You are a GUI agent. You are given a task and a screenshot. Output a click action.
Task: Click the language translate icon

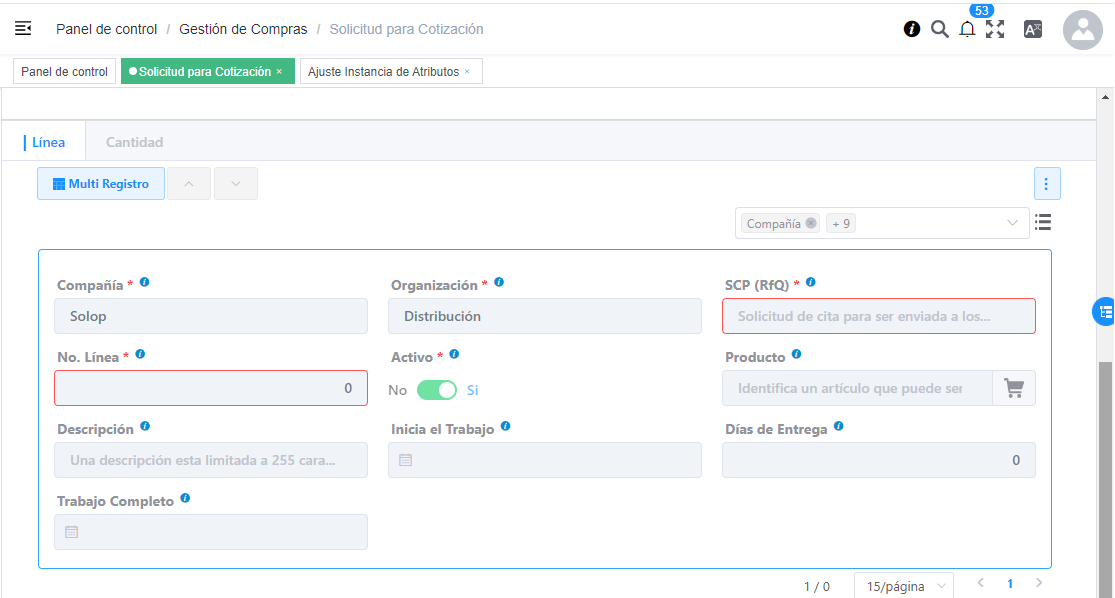tap(1033, 29)
